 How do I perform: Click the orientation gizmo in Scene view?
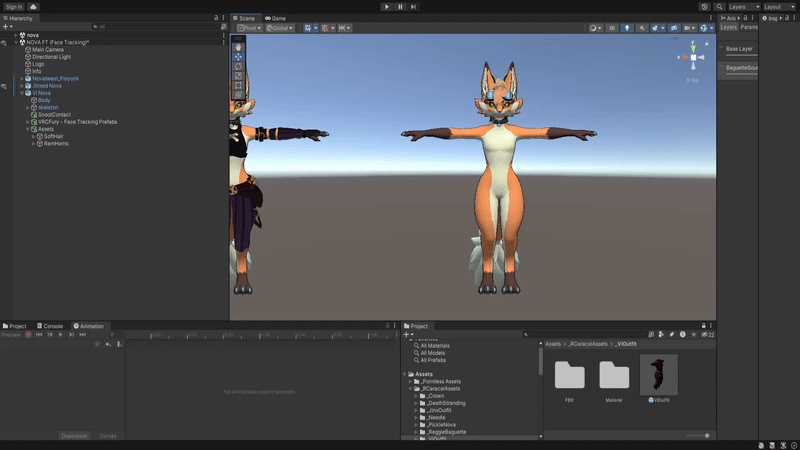tap(693, 57)
